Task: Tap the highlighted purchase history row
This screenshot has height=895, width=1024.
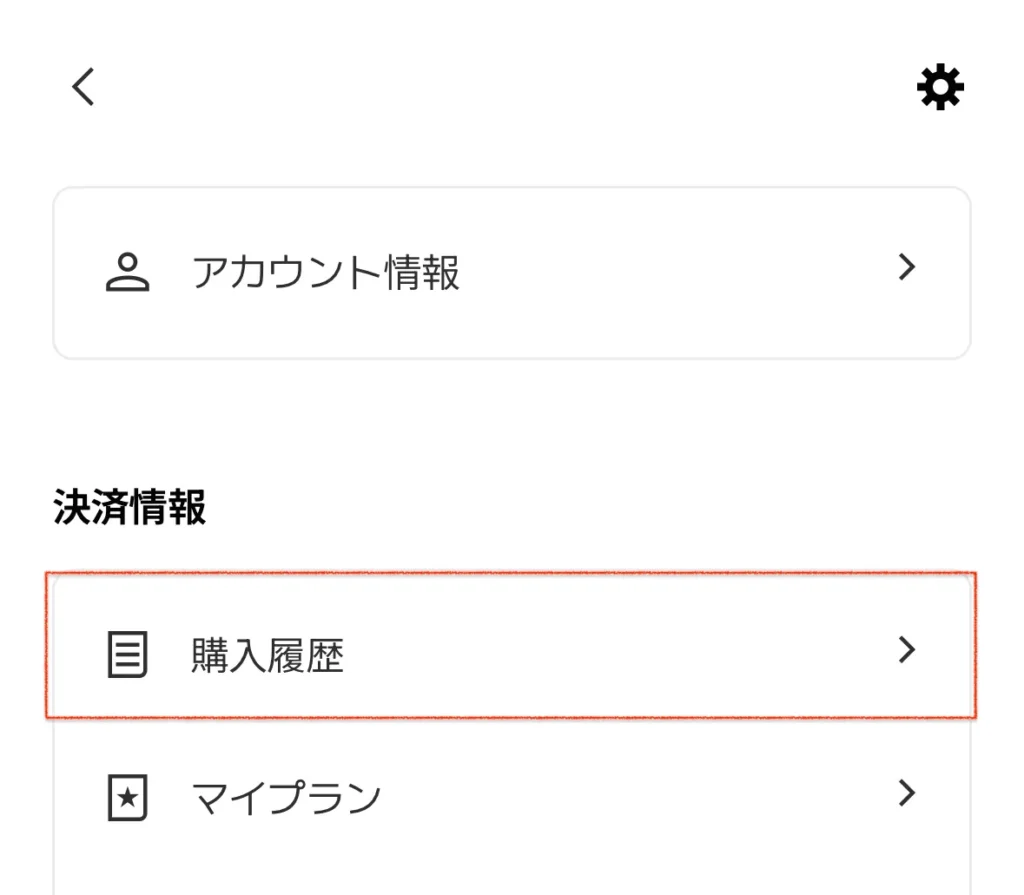Action: [x=512, y=650]
